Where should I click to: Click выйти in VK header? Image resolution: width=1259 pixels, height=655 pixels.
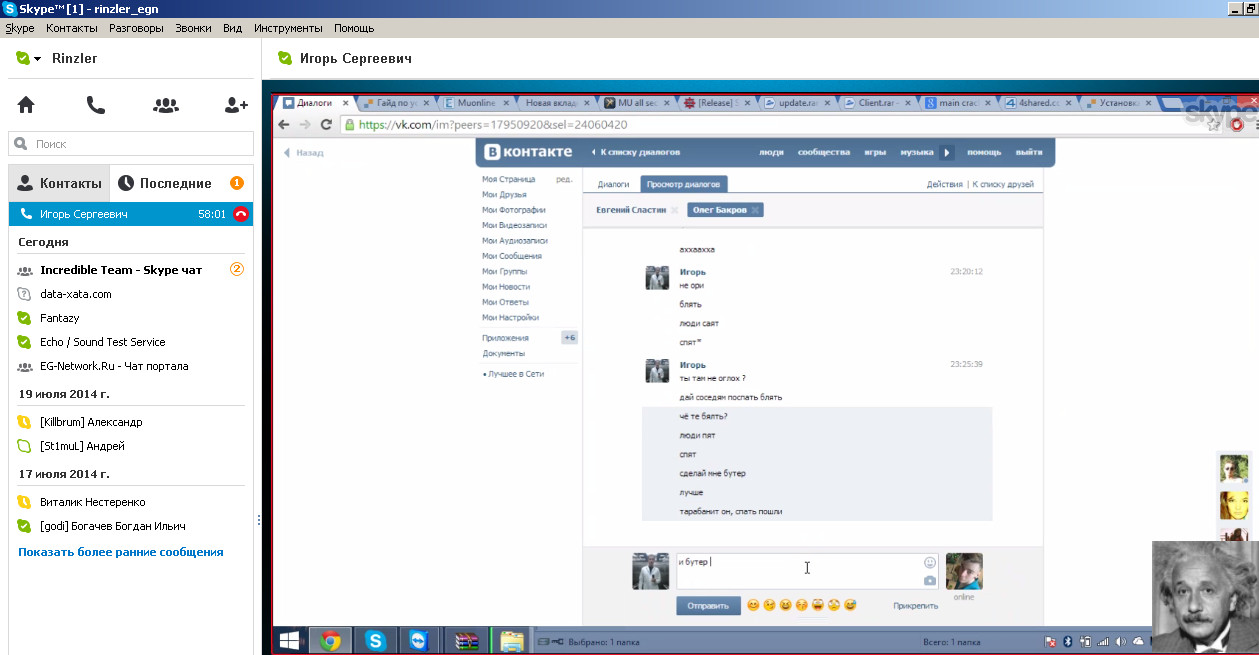click(1029, 152)
